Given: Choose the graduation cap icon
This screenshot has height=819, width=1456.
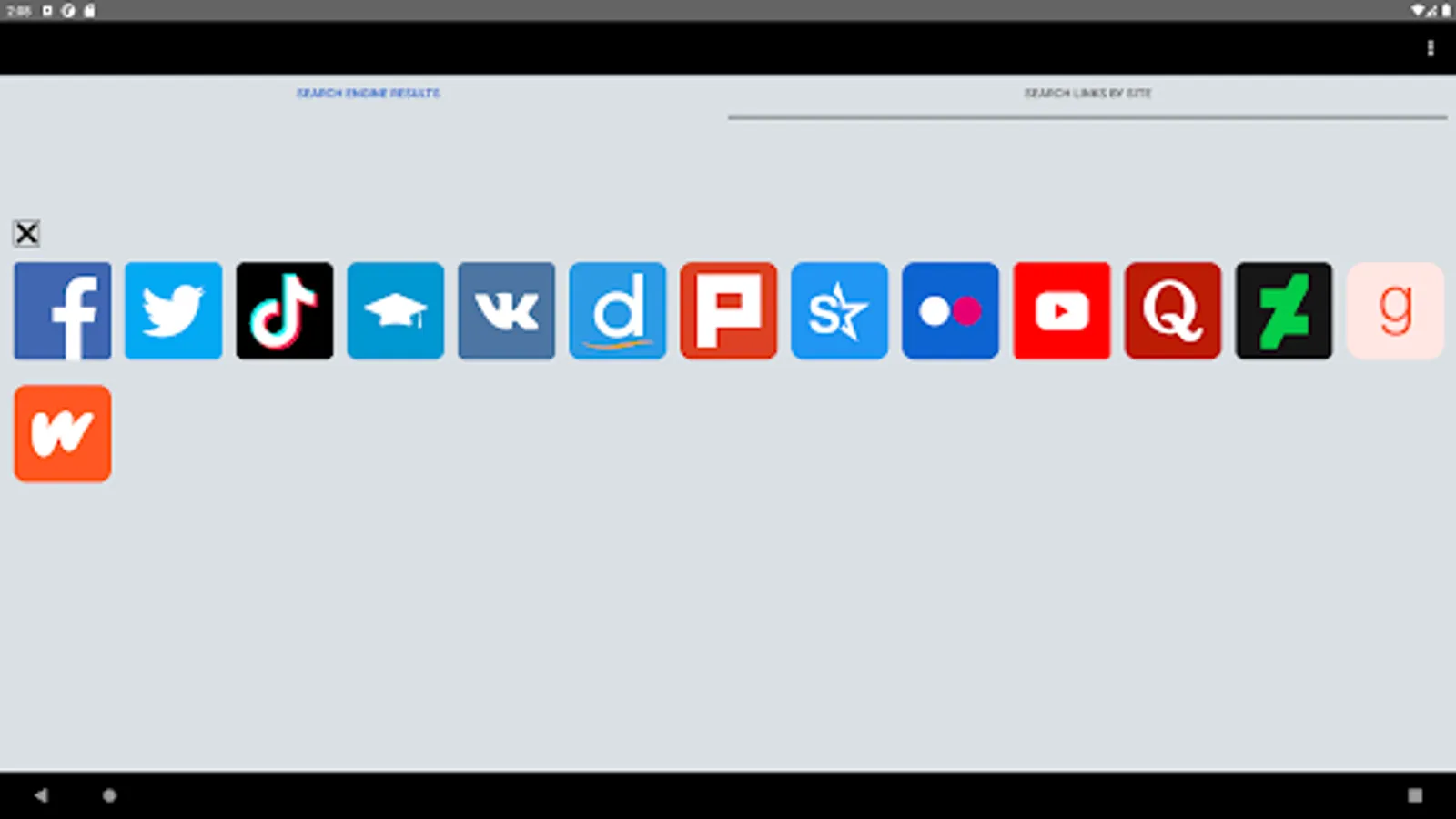Looking at the screenshot, I should [396, 311].
